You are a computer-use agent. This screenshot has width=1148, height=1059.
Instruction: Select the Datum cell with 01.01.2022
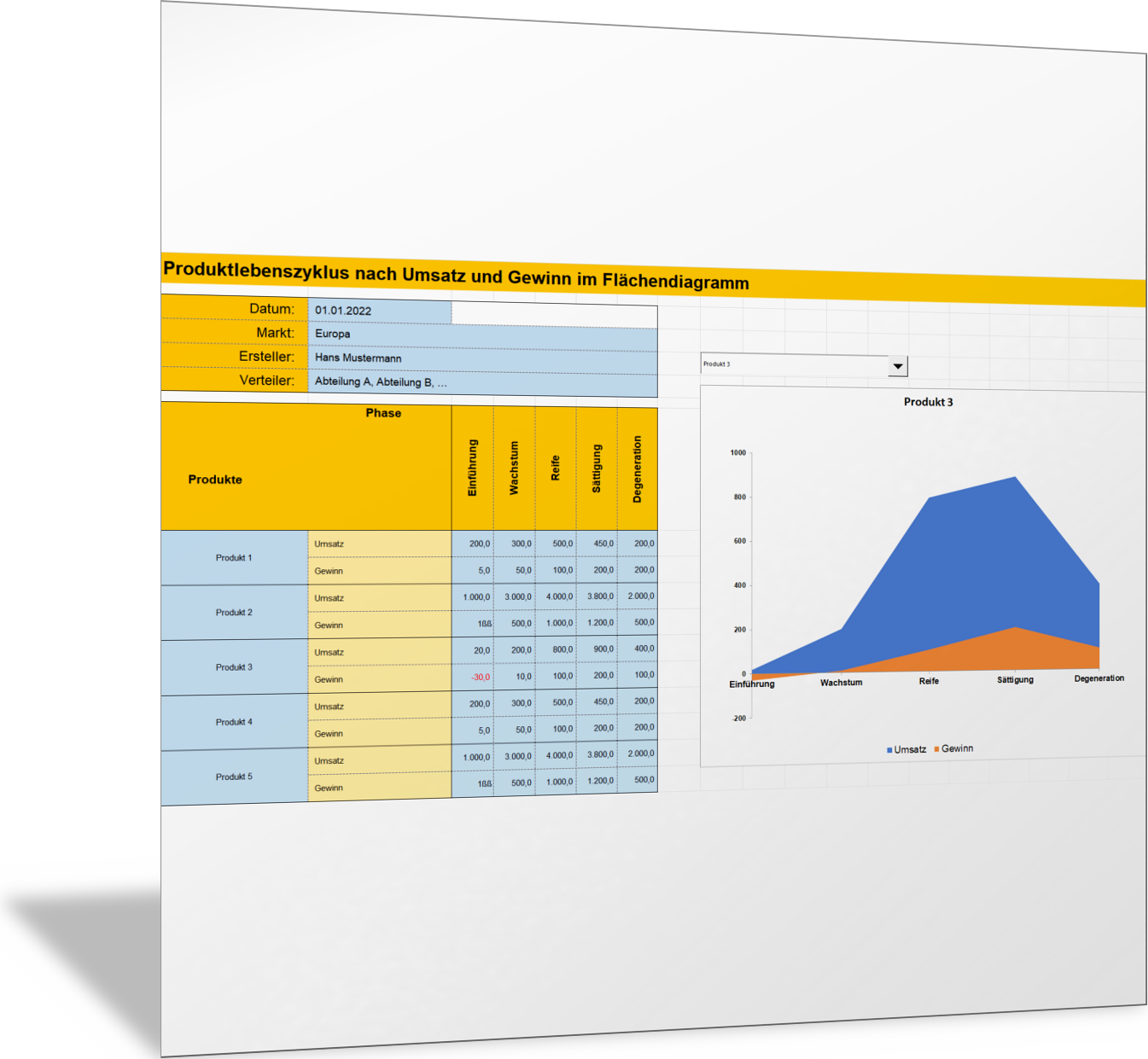[380, 311]
